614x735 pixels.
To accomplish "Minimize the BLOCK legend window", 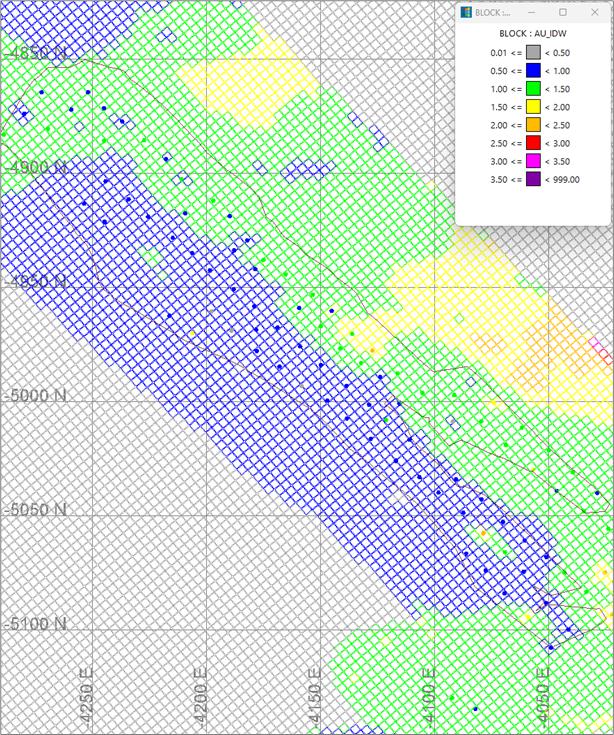I will click(x=531, y=13).
